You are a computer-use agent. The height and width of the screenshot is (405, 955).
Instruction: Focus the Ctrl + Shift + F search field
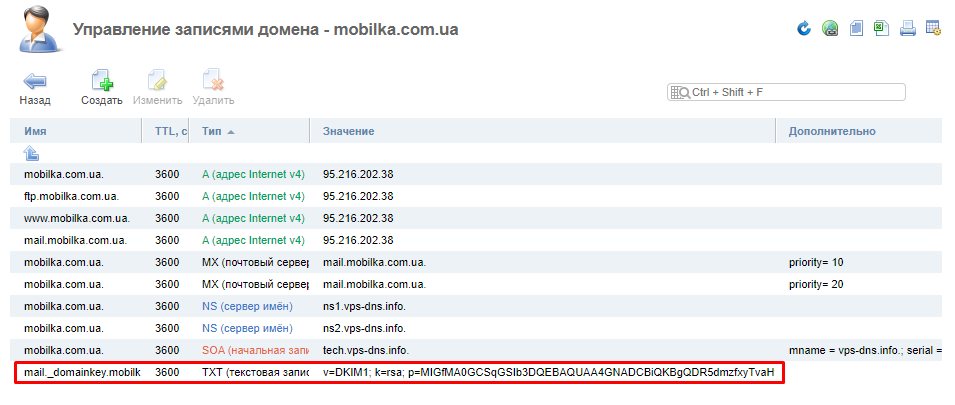pos(786,93)
